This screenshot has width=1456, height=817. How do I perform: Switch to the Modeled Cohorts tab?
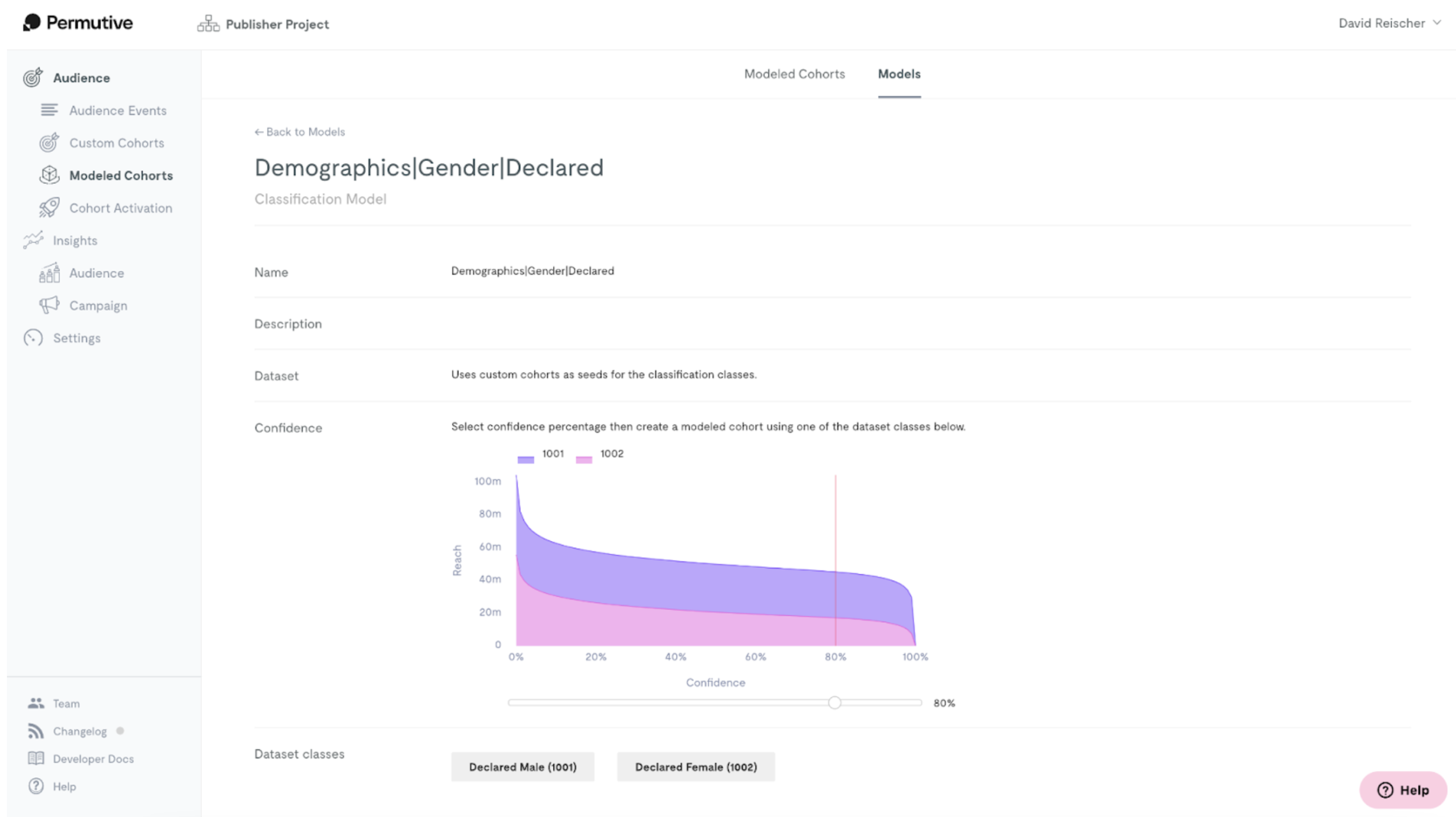click(x=794, y=74)
